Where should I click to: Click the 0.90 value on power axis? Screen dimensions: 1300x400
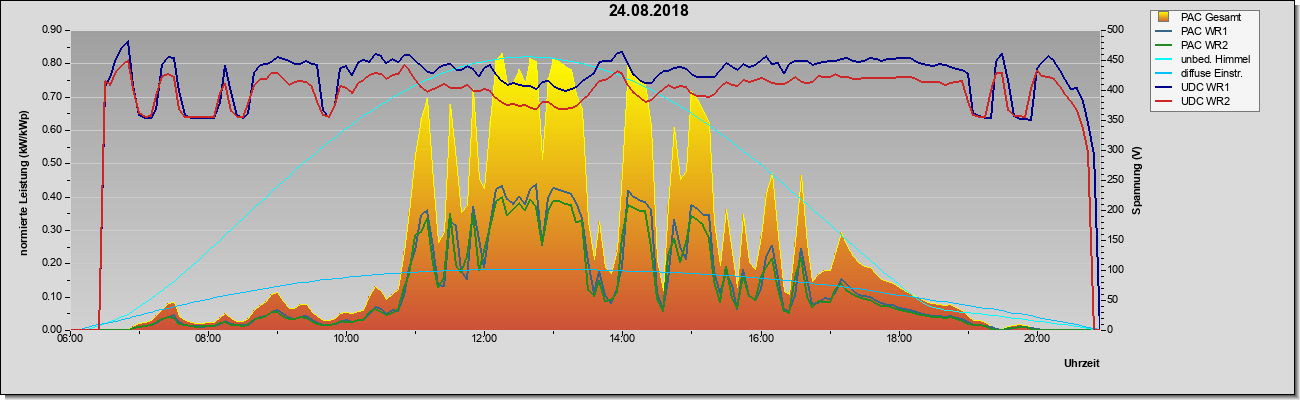point(53,30)
